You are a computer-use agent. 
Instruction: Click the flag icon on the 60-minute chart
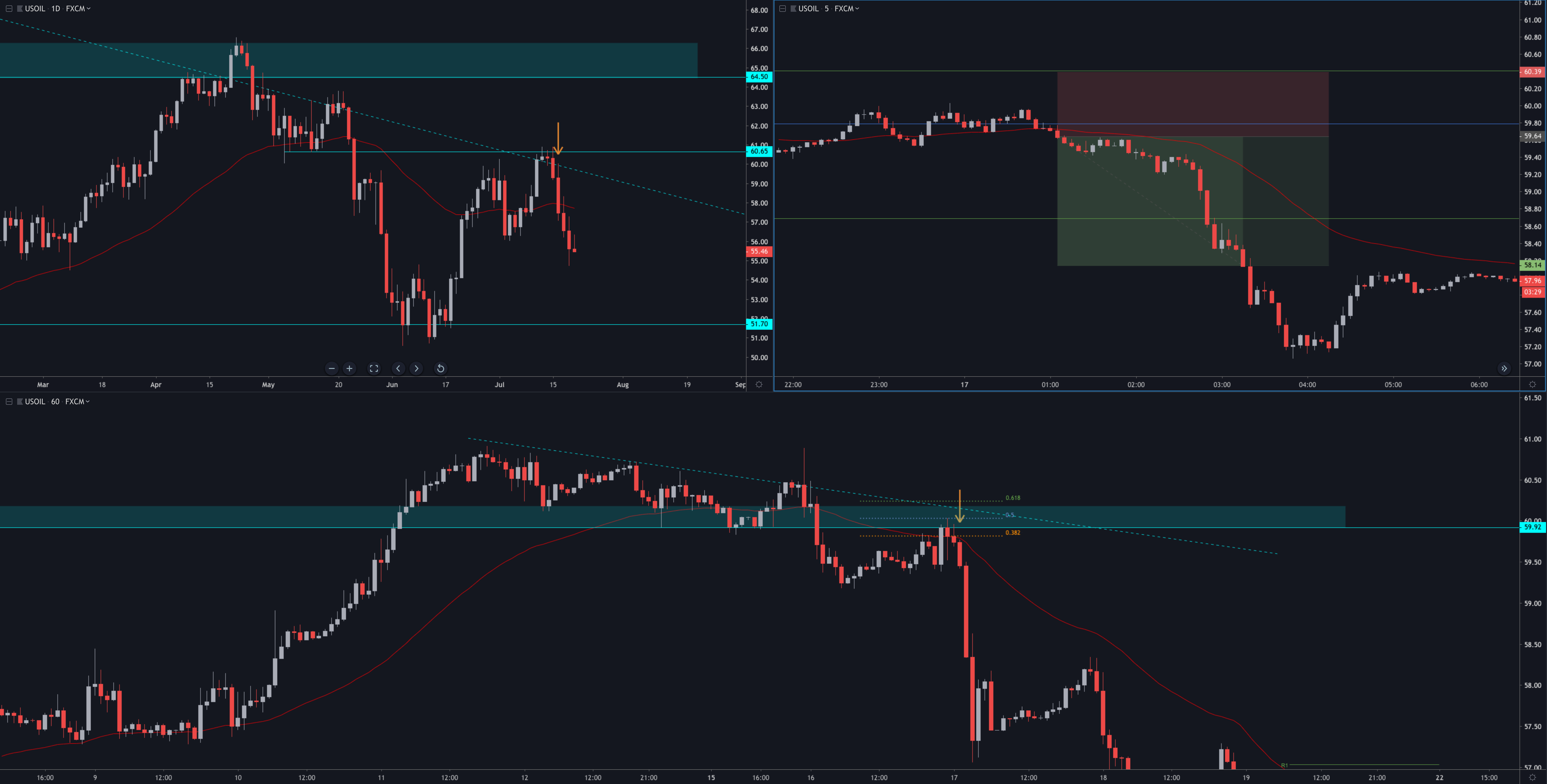click(20, 402)
